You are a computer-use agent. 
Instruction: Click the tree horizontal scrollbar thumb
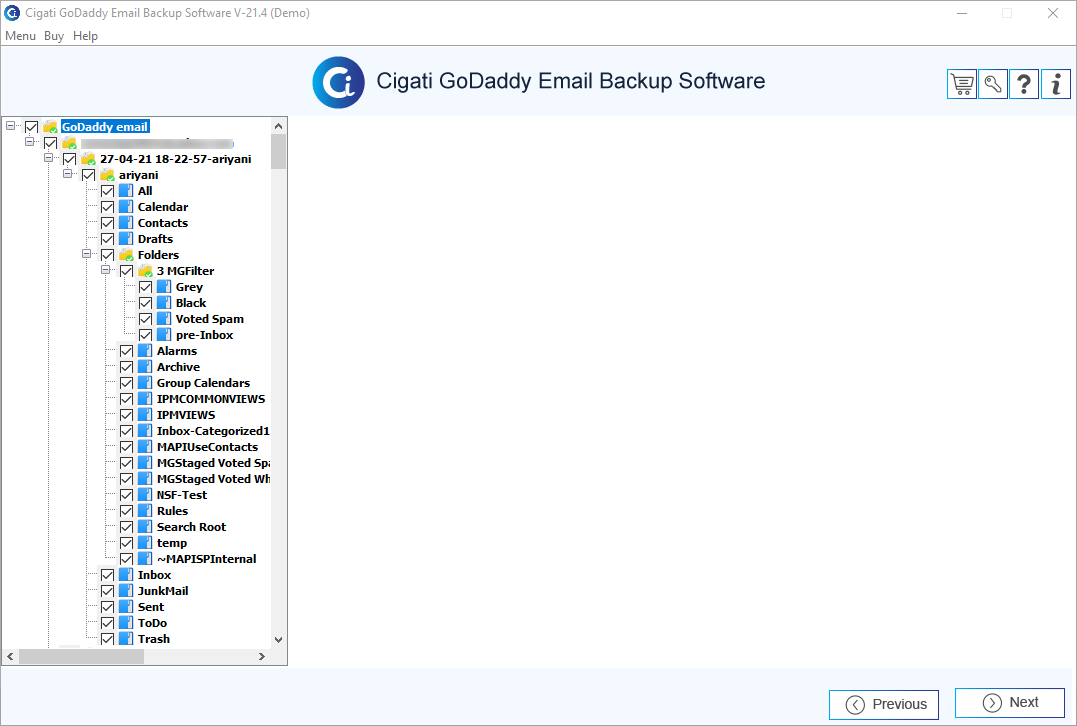(x=81, y=657)
